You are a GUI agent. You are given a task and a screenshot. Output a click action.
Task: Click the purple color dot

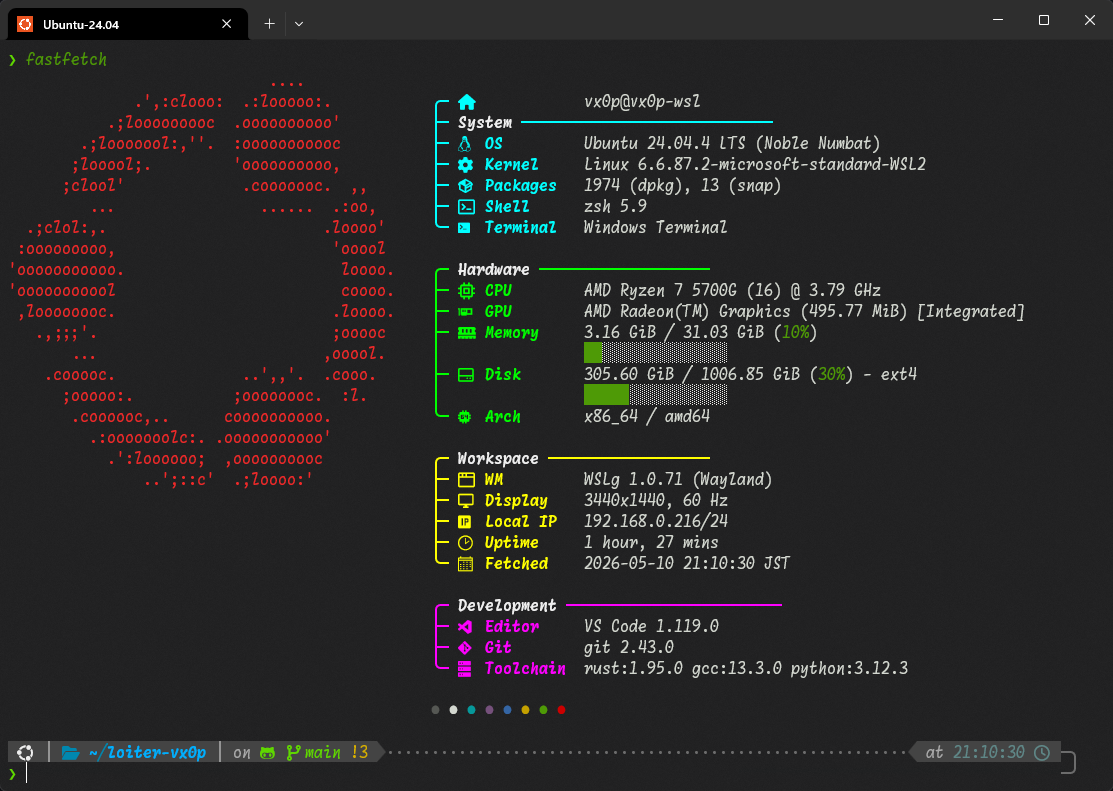coord(489,710)
